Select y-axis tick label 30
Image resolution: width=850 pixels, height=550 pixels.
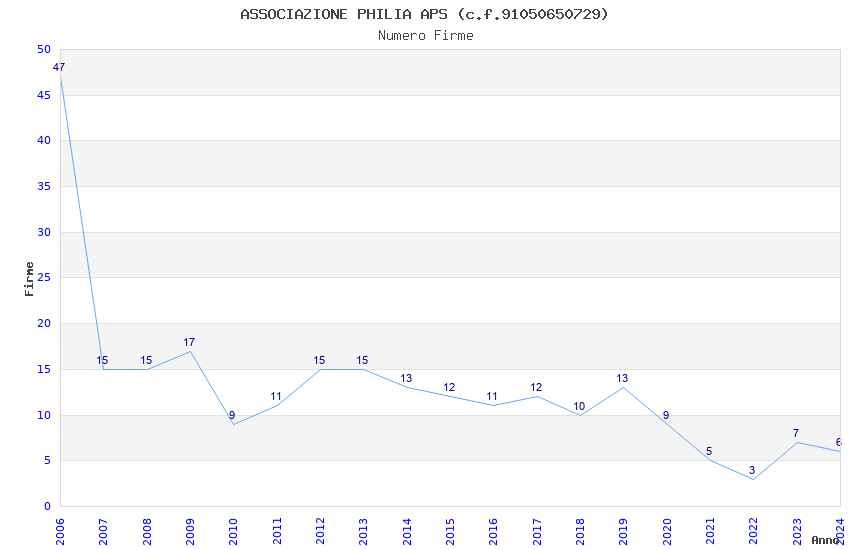point(44,232)
